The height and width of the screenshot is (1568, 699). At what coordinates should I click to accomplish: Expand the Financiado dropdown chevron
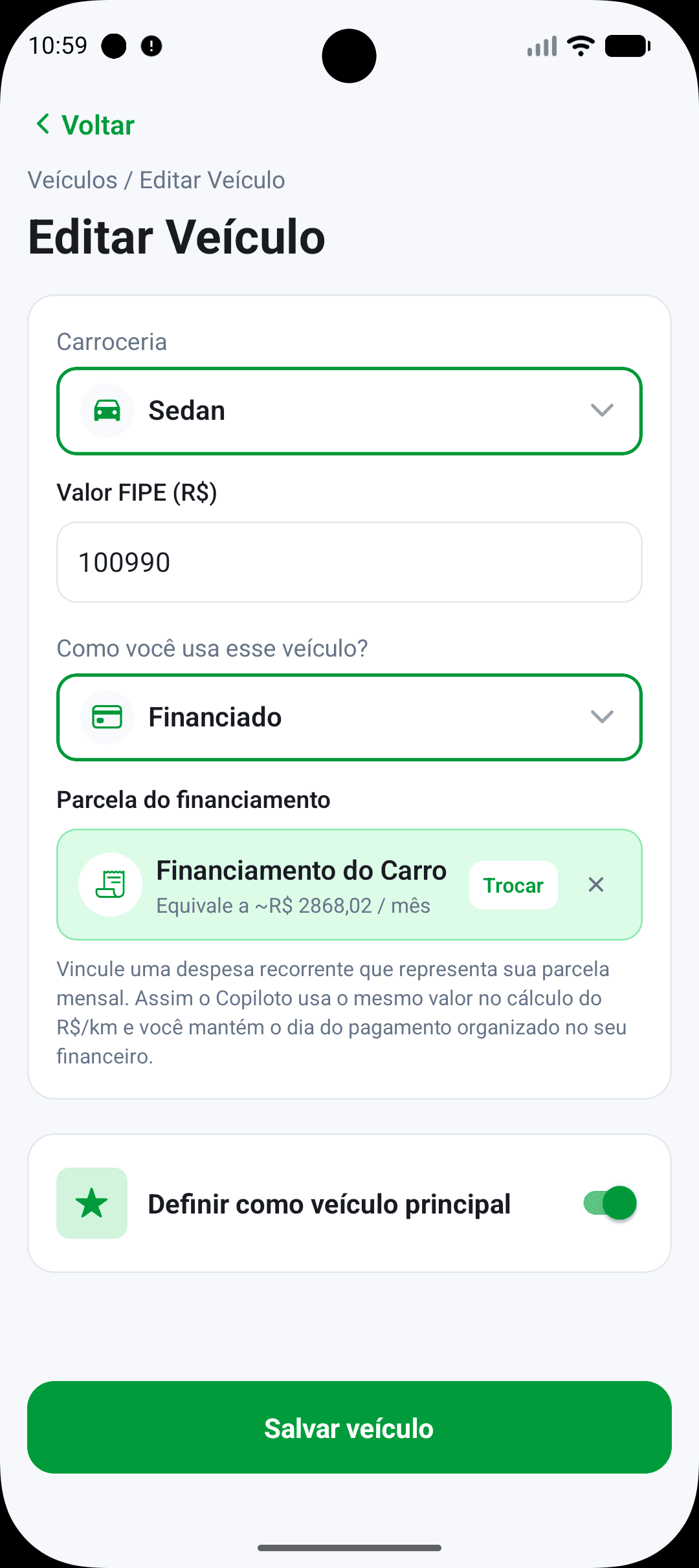point(602,717)
